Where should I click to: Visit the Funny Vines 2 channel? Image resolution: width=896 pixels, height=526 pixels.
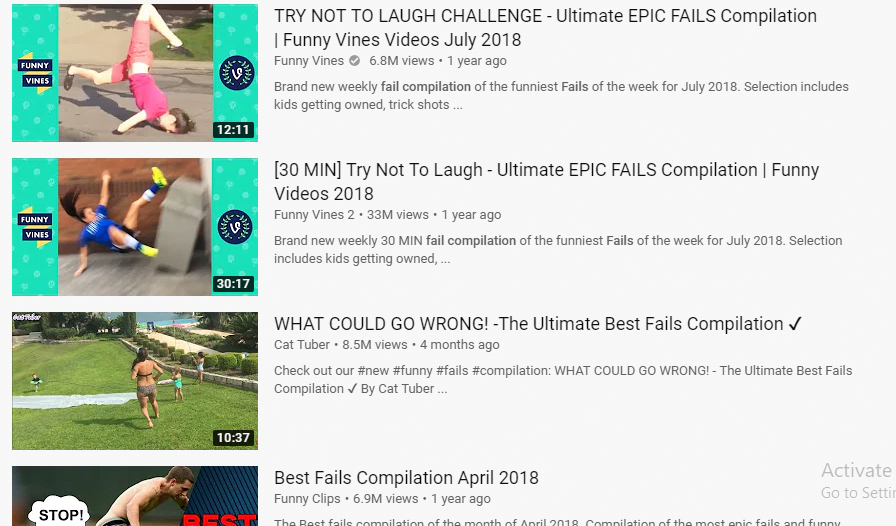point(314,214)
